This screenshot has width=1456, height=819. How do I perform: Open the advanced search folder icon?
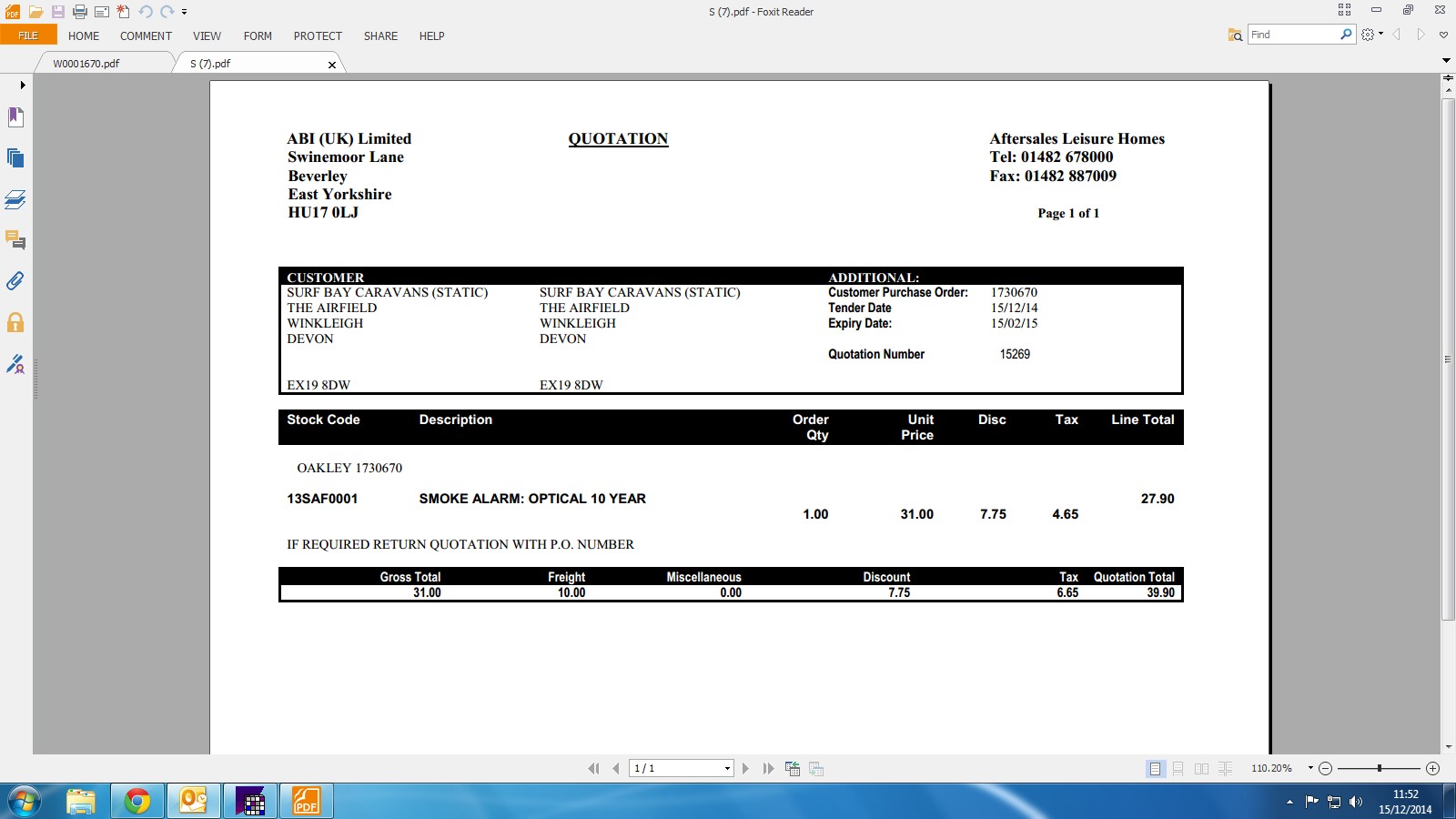pos(1235,35)
